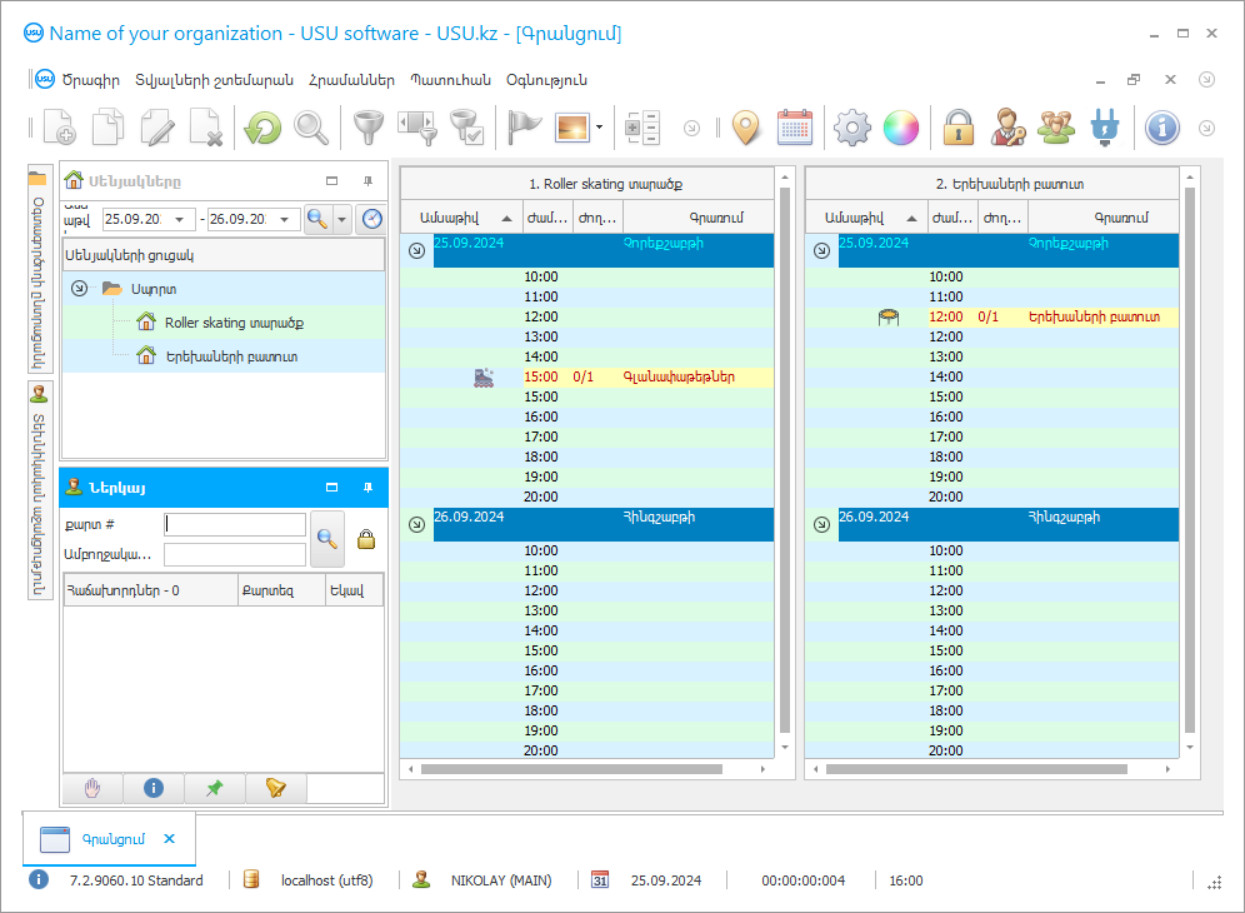This screenshot has width=1245, height=913.
Task: Click the flag toolbar icon
Action: [x=524, y=128]
